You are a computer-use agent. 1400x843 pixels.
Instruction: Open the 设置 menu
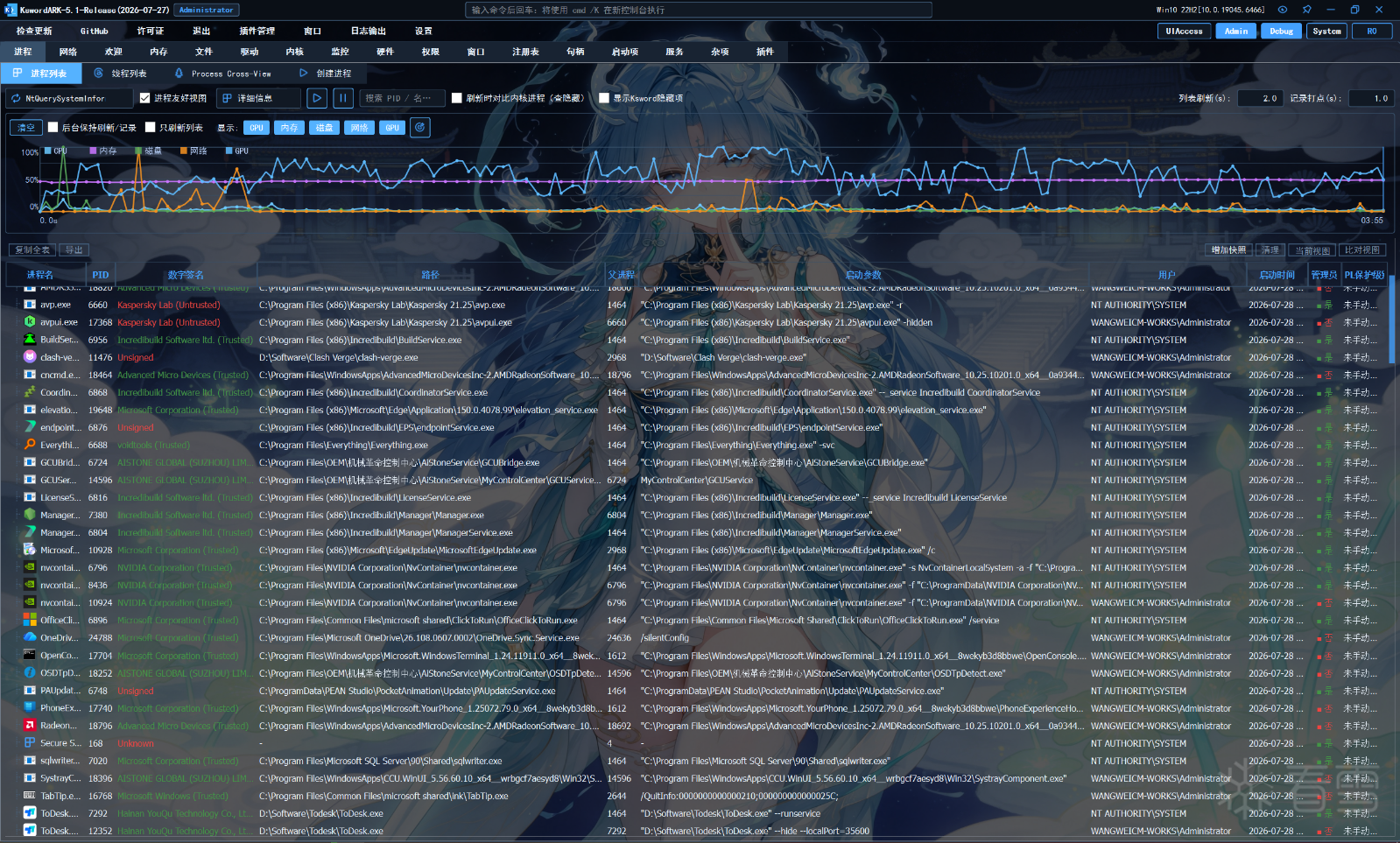click(x=424, y=31)
